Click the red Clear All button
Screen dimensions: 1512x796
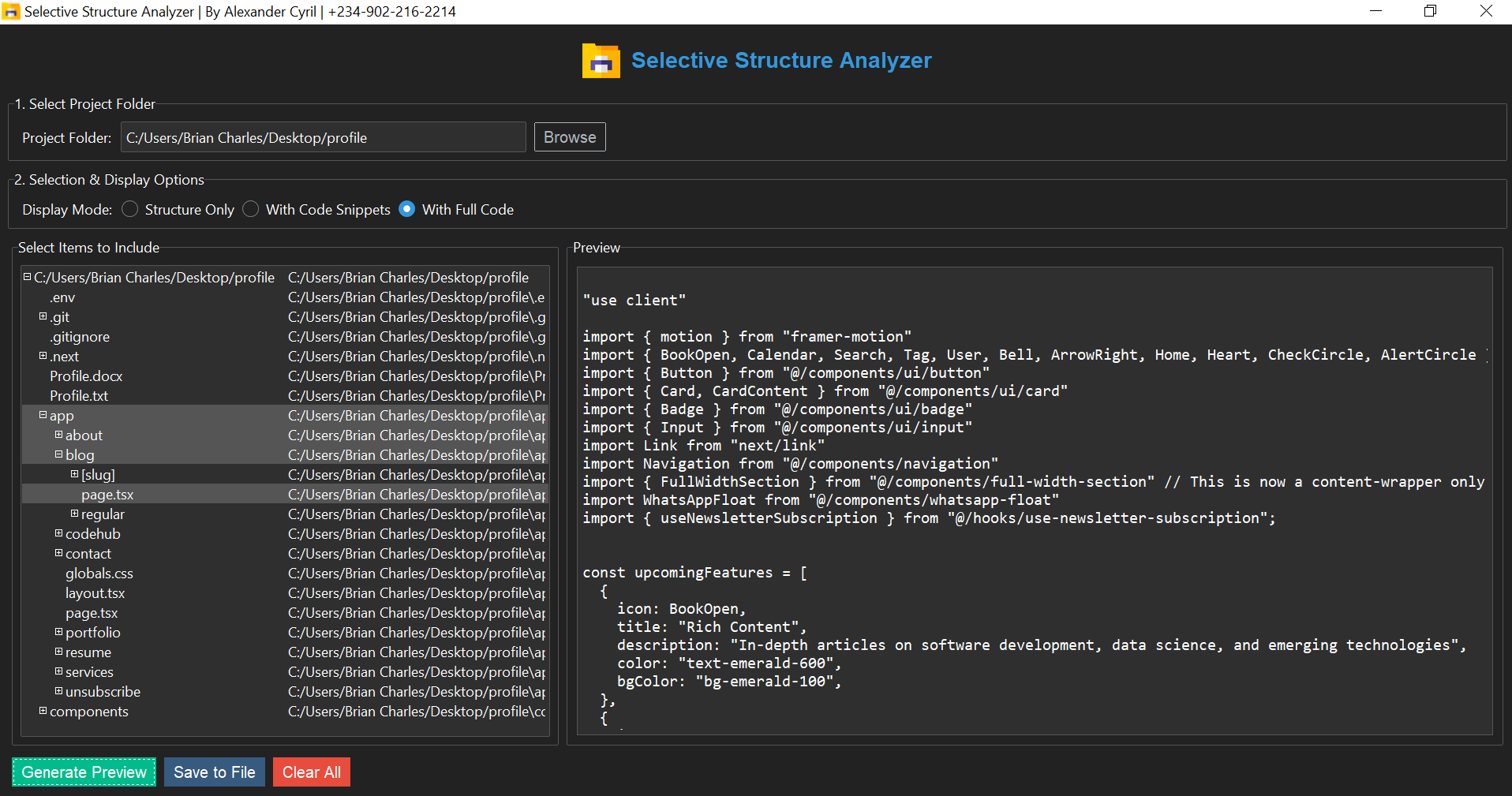click(312, 772)
